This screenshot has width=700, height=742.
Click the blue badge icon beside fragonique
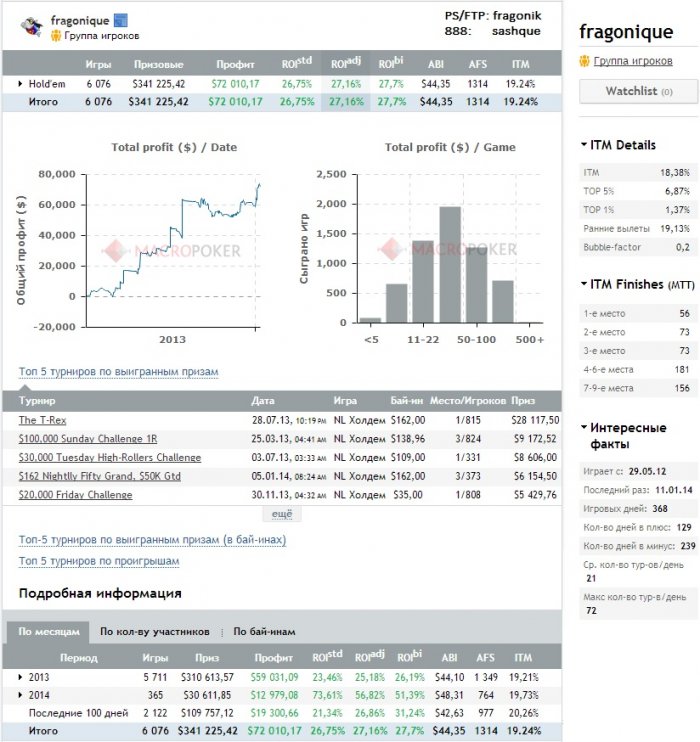(x=121, y=20)
